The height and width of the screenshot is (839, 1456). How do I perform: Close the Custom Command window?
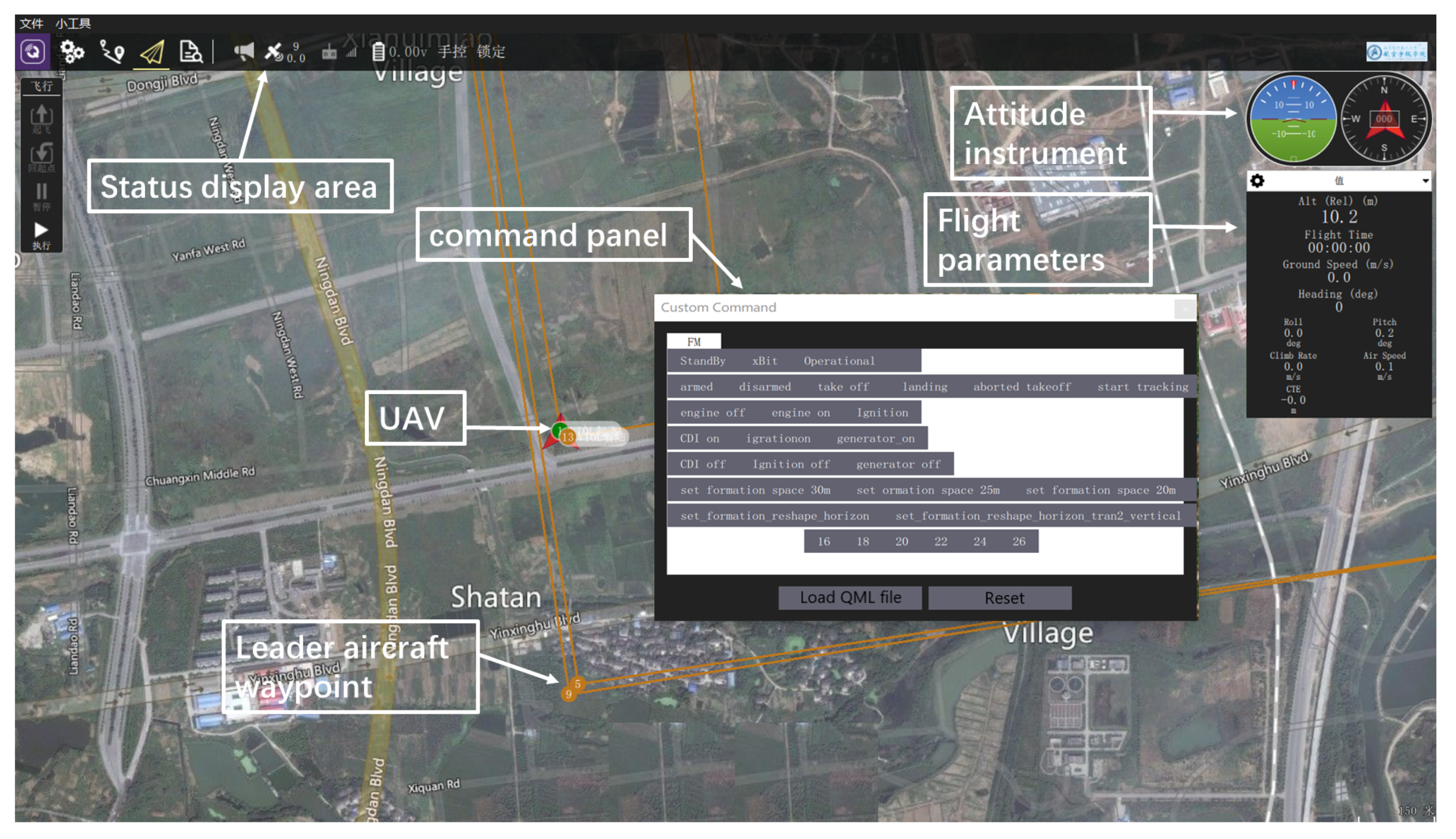click(x=1184, y=309)
